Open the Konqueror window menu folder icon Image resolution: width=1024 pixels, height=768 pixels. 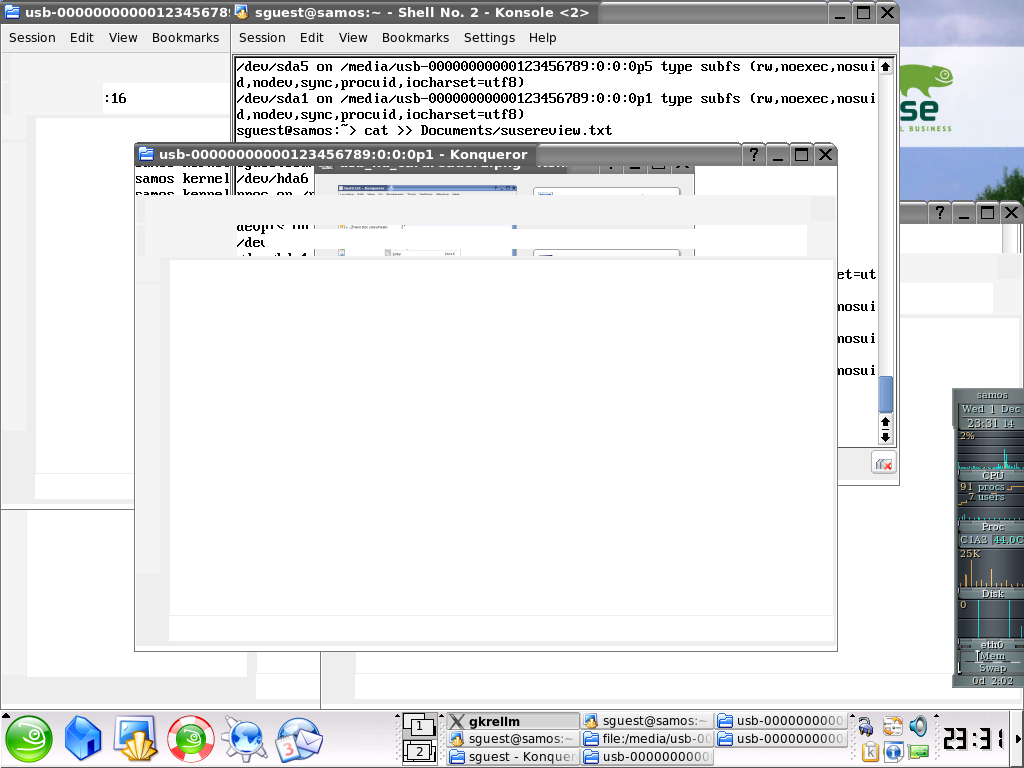(x=146, y=154)
